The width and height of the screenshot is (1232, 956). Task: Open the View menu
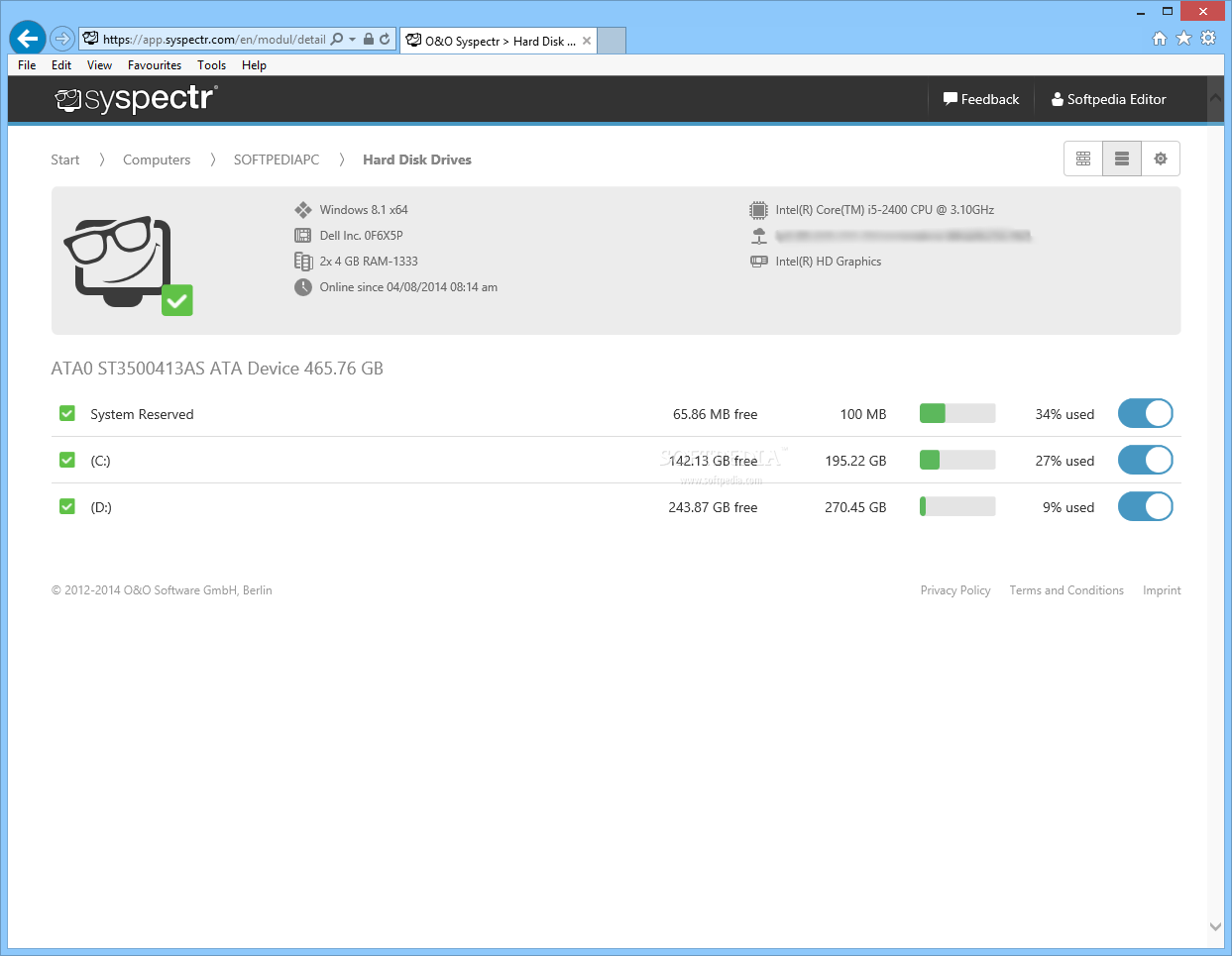(x=99, y=65)
